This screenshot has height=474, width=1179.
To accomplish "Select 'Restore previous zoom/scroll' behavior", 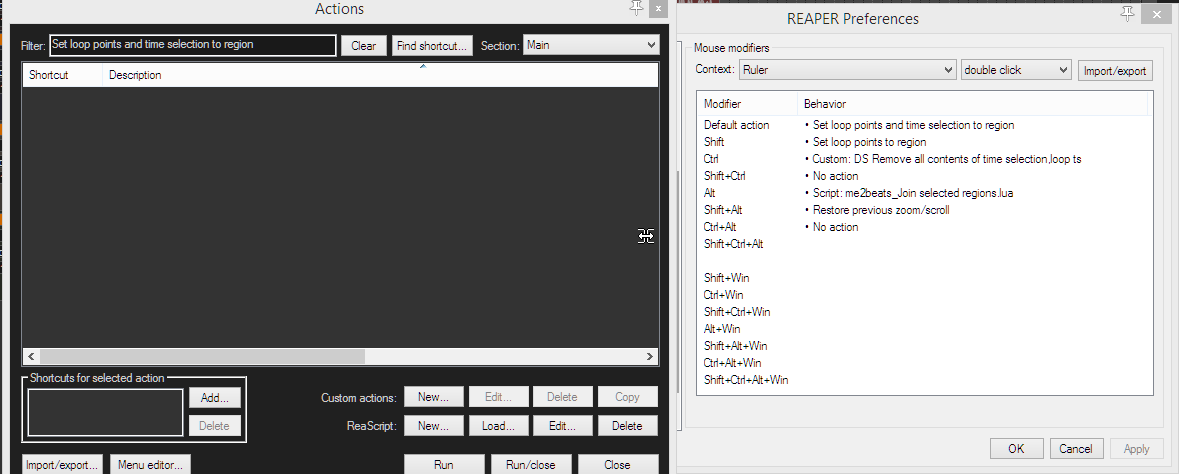I will pos(880,210).
